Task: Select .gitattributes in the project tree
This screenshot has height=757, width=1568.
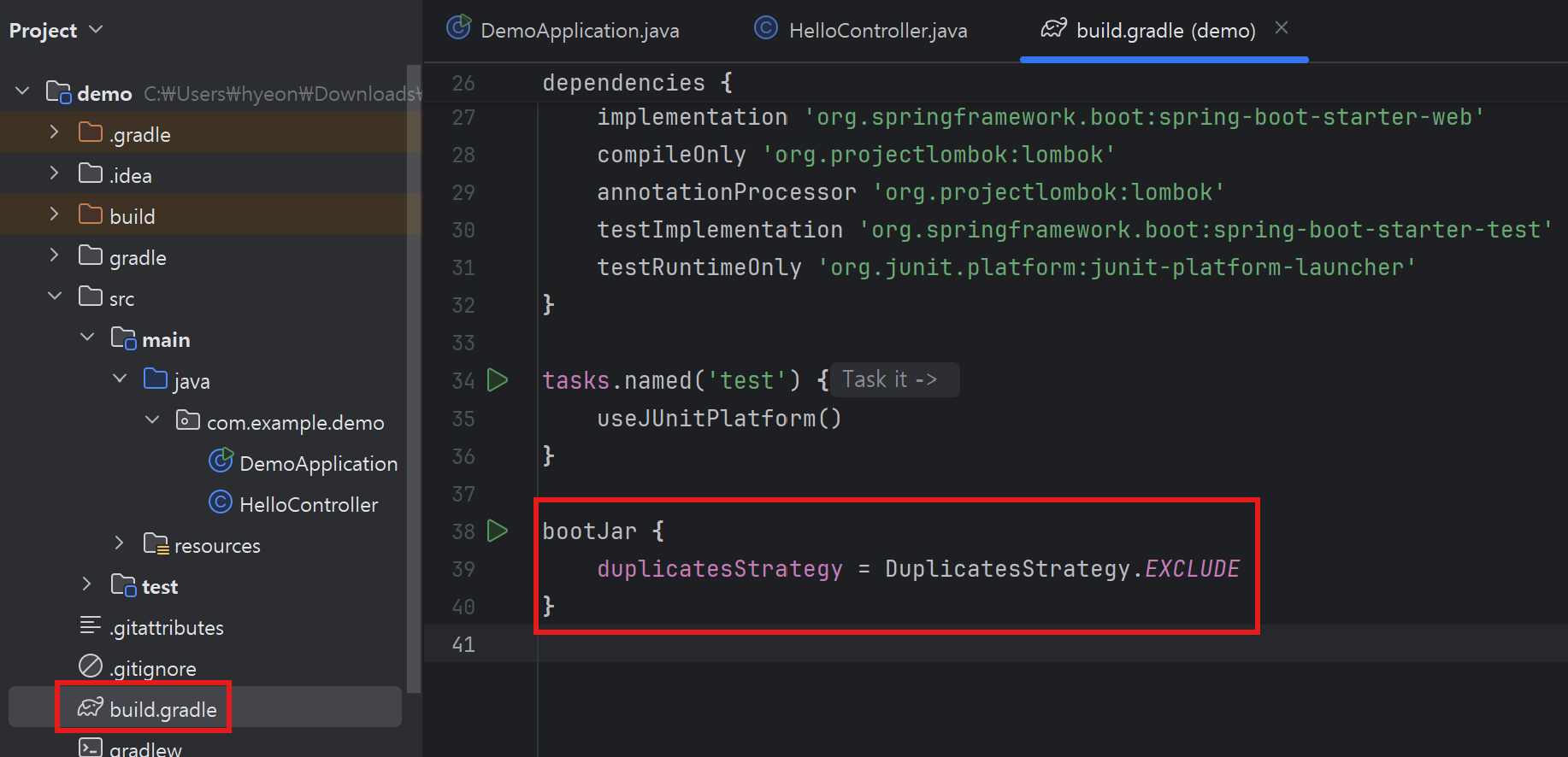Action: 166,627
